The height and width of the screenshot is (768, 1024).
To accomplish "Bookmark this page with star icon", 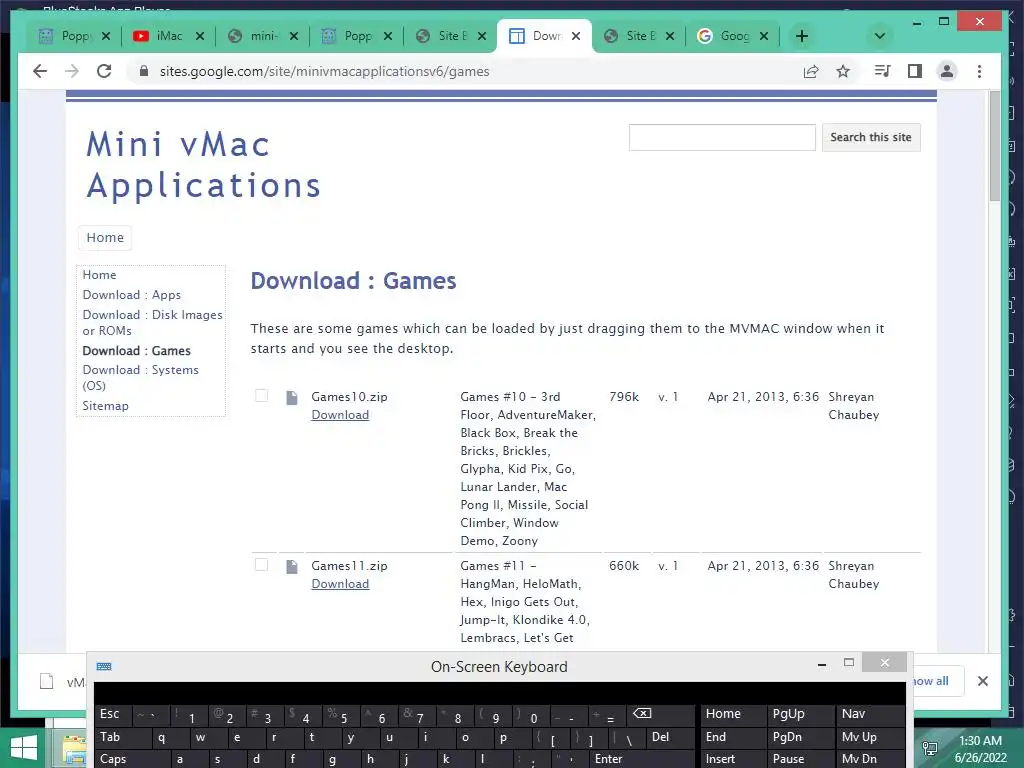I will point(843,71).
